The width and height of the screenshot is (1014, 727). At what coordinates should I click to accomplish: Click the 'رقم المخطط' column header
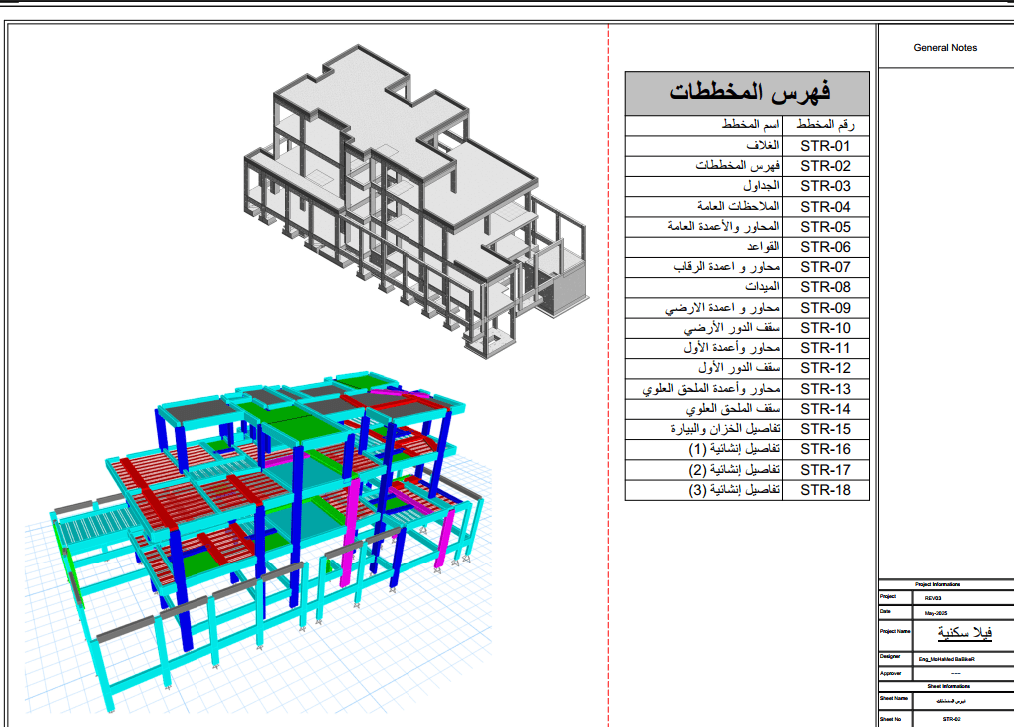(827, 125)
